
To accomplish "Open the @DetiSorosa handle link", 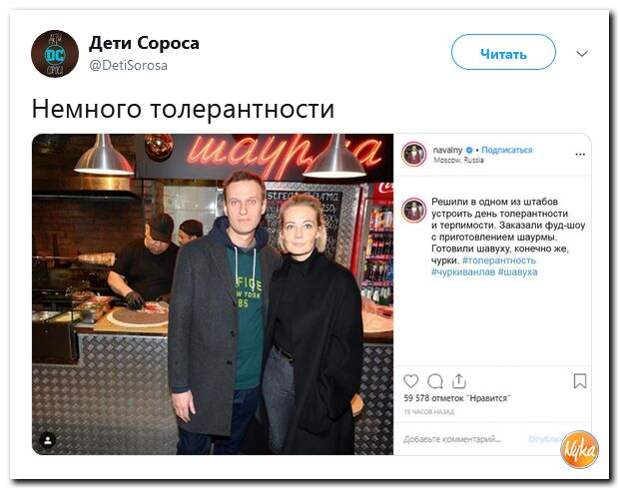I will [129, 65].
